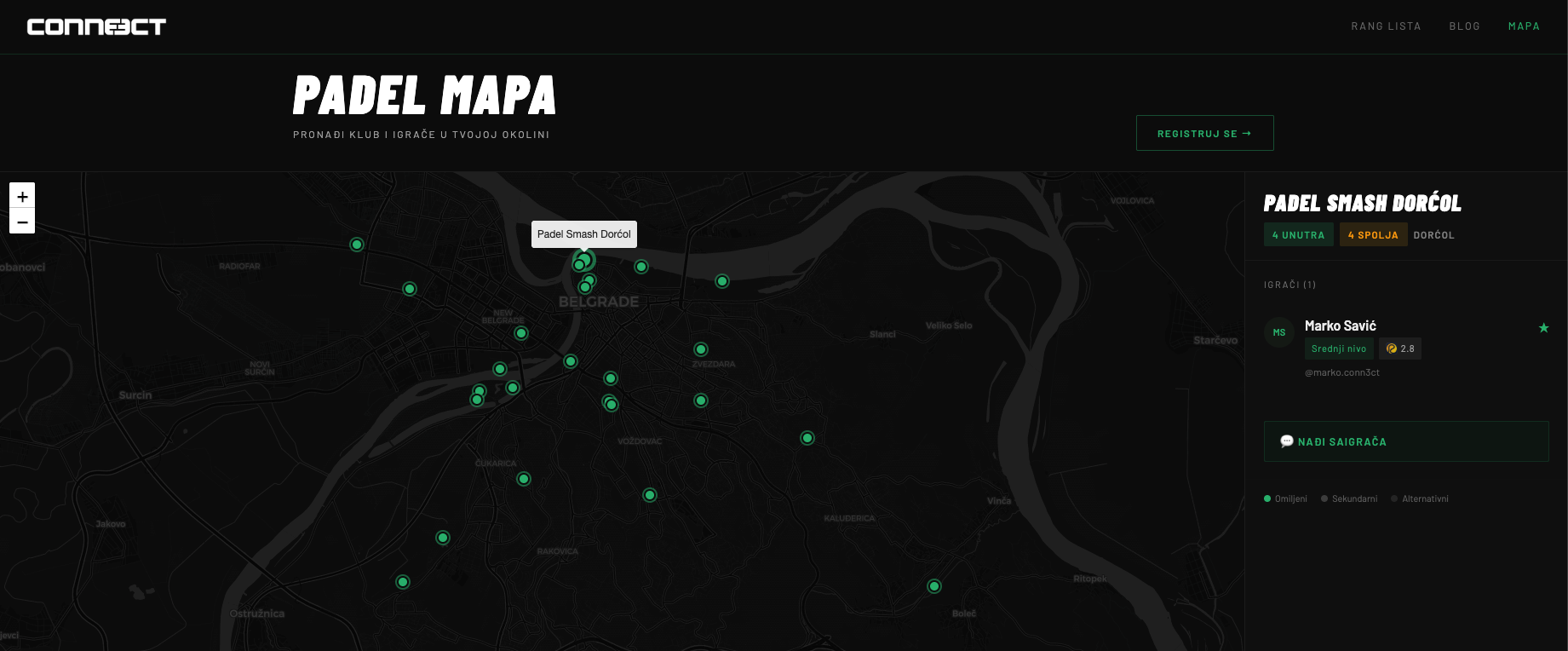Select the 4 SPOLJA tag
This screenshot has height=651, width=1568.
point(1373,235)
